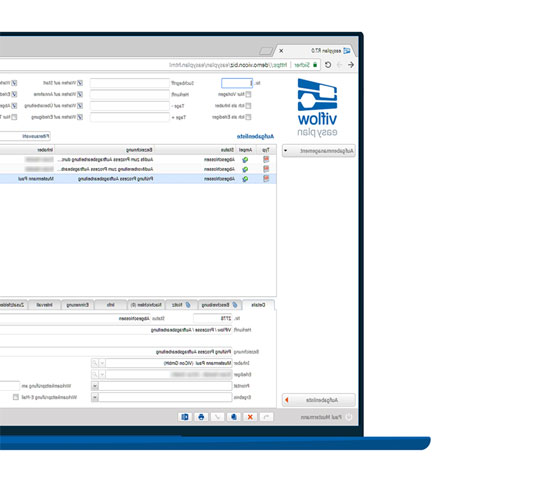This screenshot has width=540, height=480.
Task: Click the 'Tage -' input field
Action: tap(130, 106)
